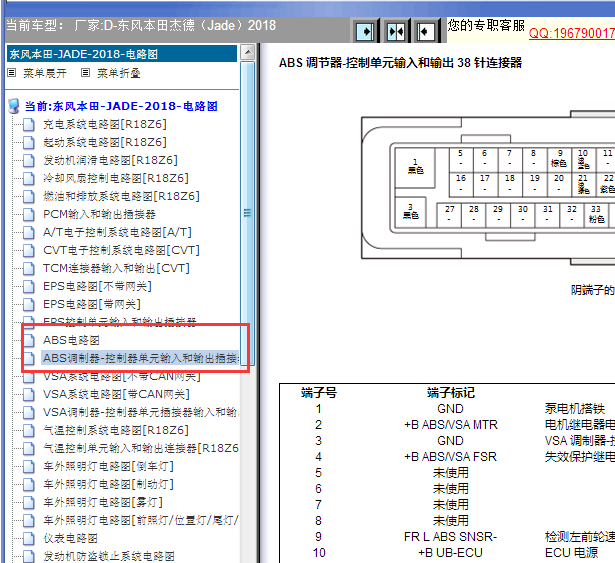Click the document icon beside 起动系统电路图
The image size is (615, 563).
29,143
